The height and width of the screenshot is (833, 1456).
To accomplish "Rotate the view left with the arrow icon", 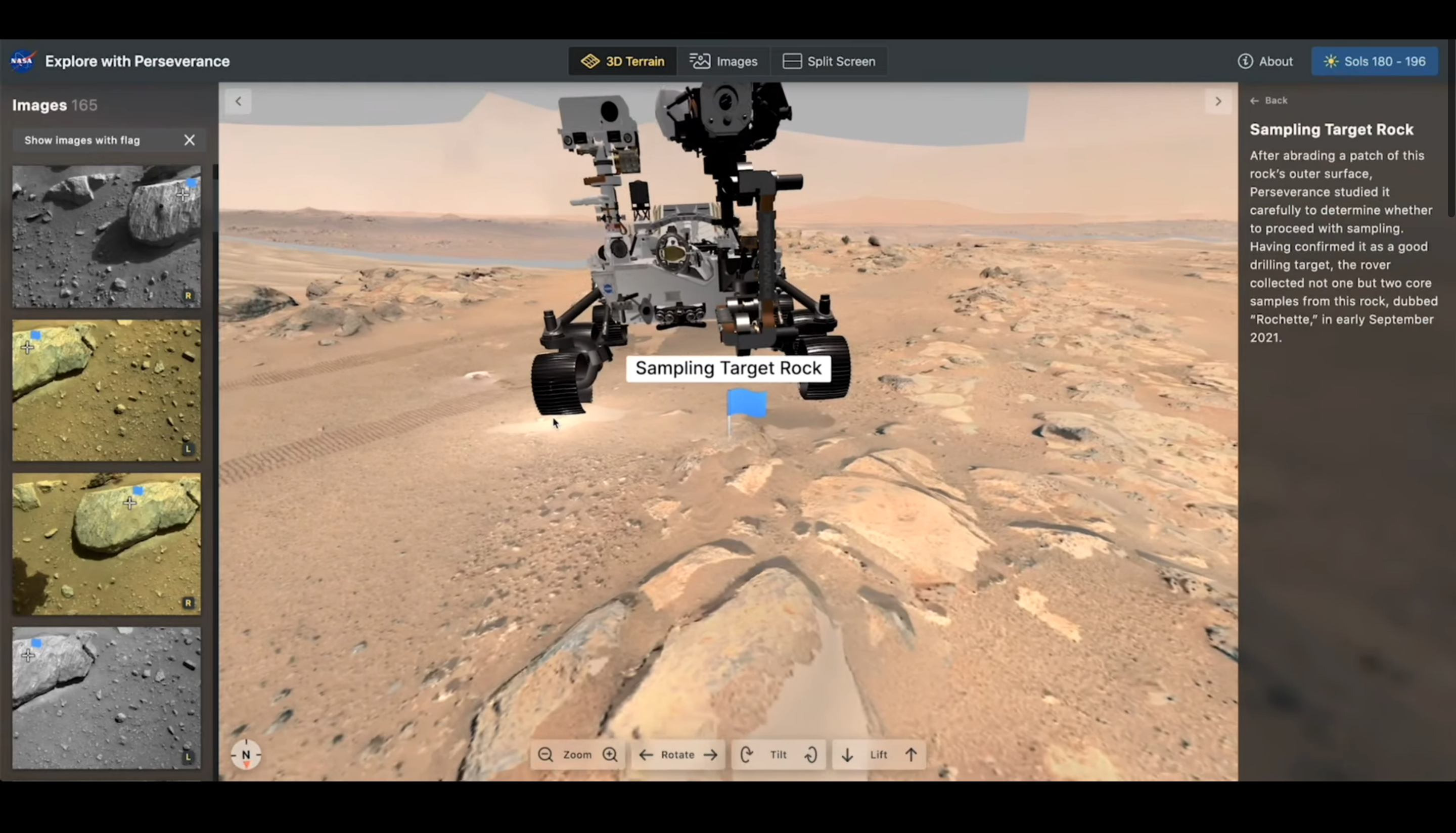I will pos(646,755).
